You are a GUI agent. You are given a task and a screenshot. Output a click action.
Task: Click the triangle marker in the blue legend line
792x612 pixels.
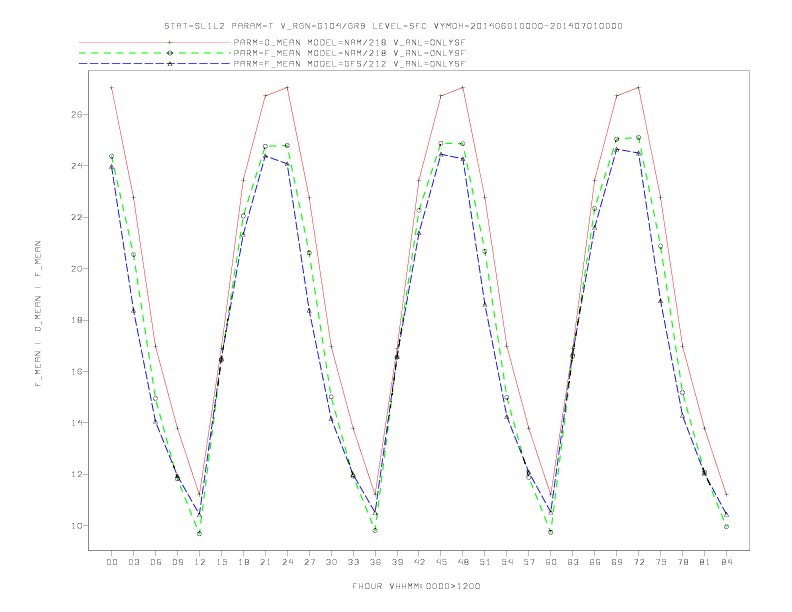pyautogui.click(x=170, y=64)
